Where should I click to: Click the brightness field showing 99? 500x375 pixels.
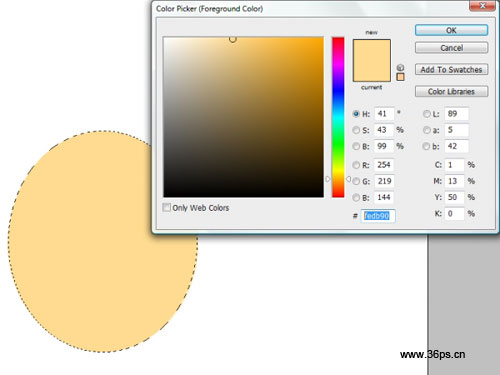(384, 146)
